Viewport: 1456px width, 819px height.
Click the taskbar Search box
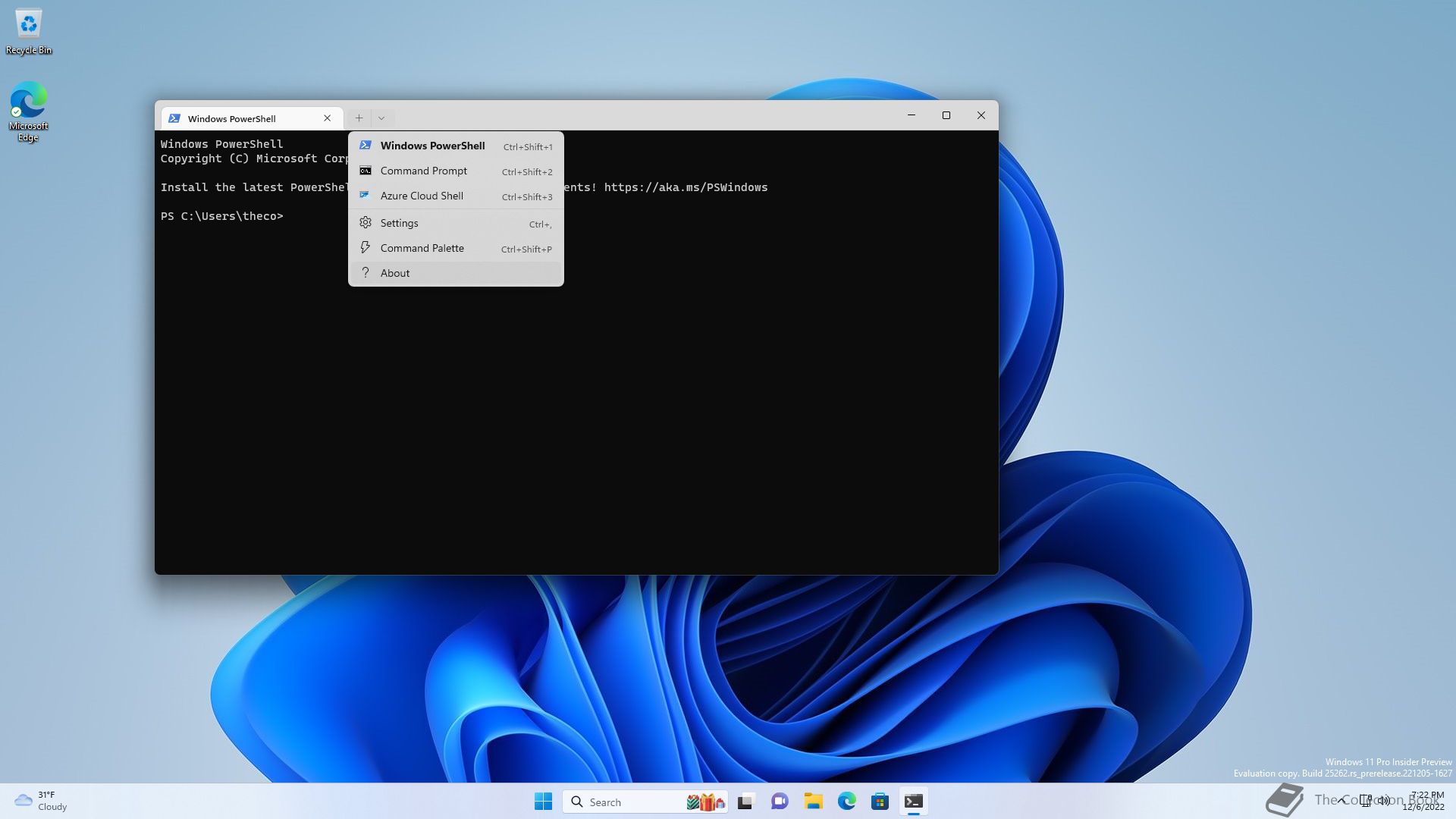(645, 802)
